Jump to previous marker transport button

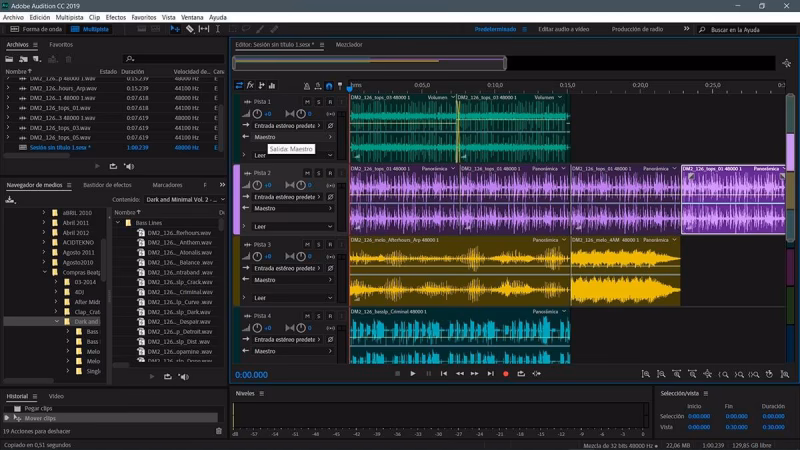[444, 373]
